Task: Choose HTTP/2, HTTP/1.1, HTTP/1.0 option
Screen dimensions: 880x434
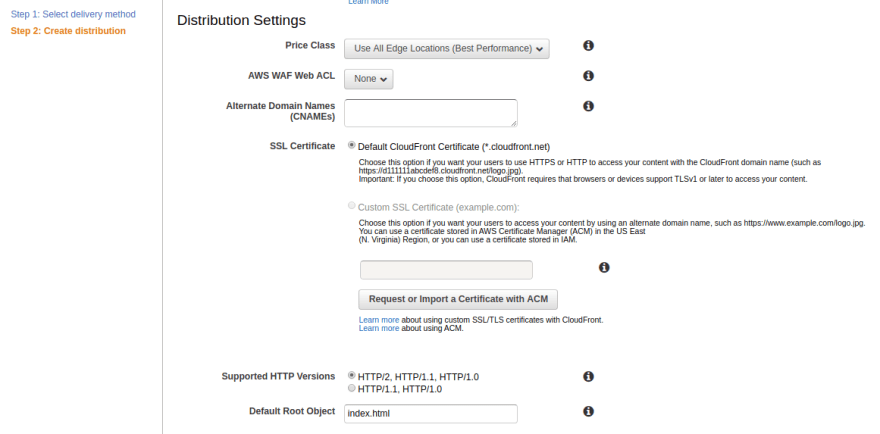Action: pyautogui.click(x=351, y=375)
